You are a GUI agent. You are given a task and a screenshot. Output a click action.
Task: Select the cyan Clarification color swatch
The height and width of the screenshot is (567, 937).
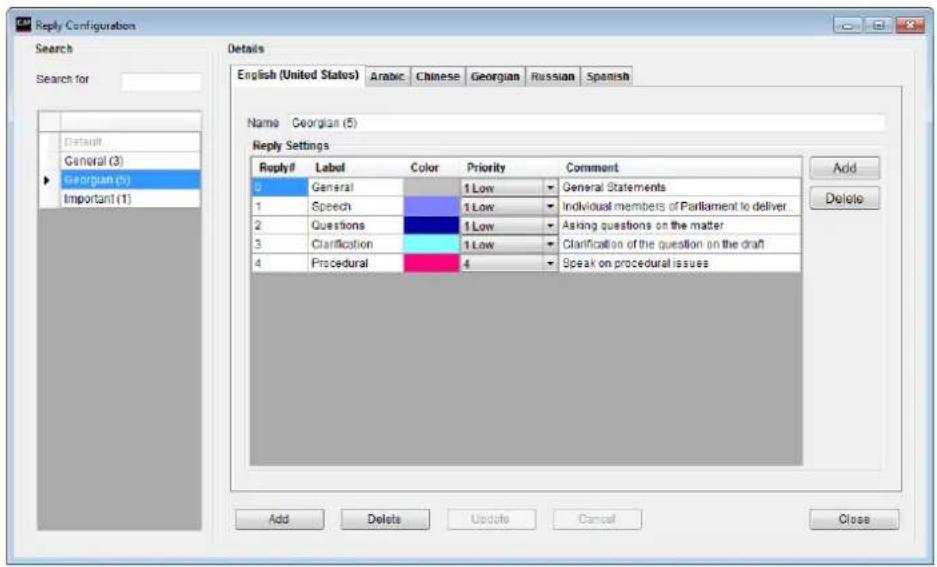[431, 244]
